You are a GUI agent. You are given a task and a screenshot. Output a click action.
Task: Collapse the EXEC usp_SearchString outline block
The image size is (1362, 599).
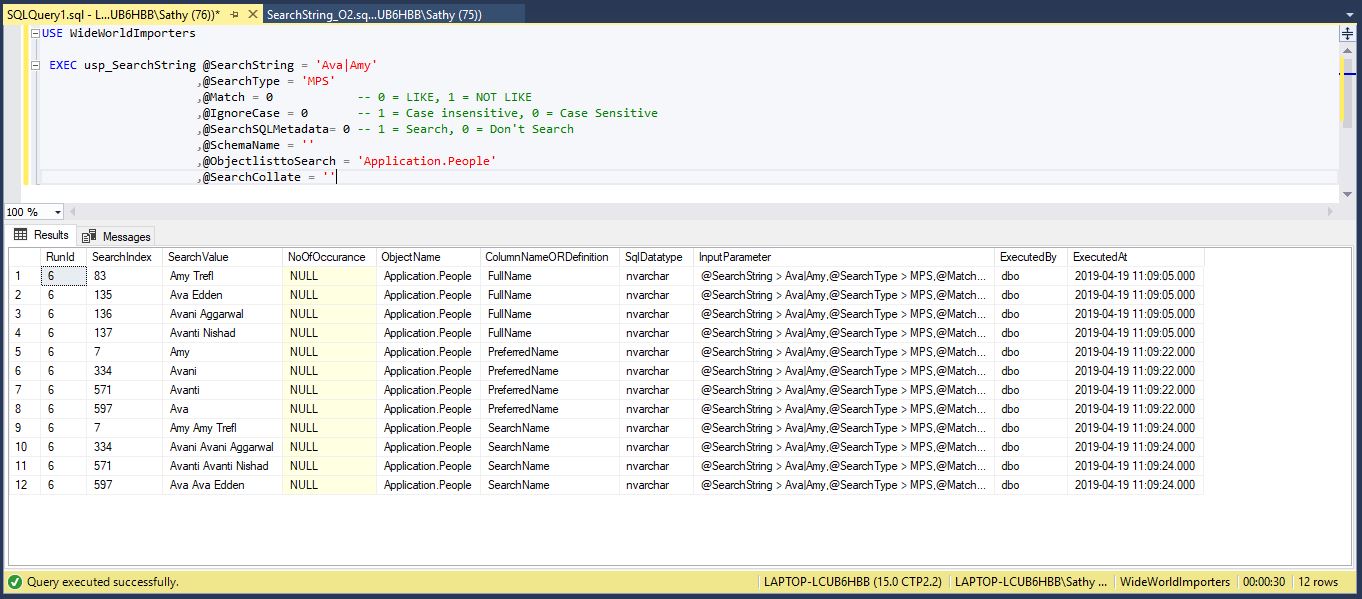pos(37,65)
